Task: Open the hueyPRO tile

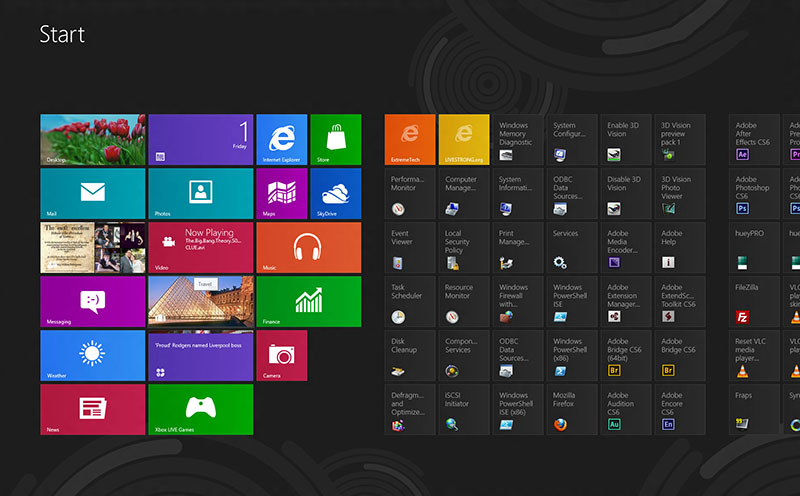Action: [754, 247]
